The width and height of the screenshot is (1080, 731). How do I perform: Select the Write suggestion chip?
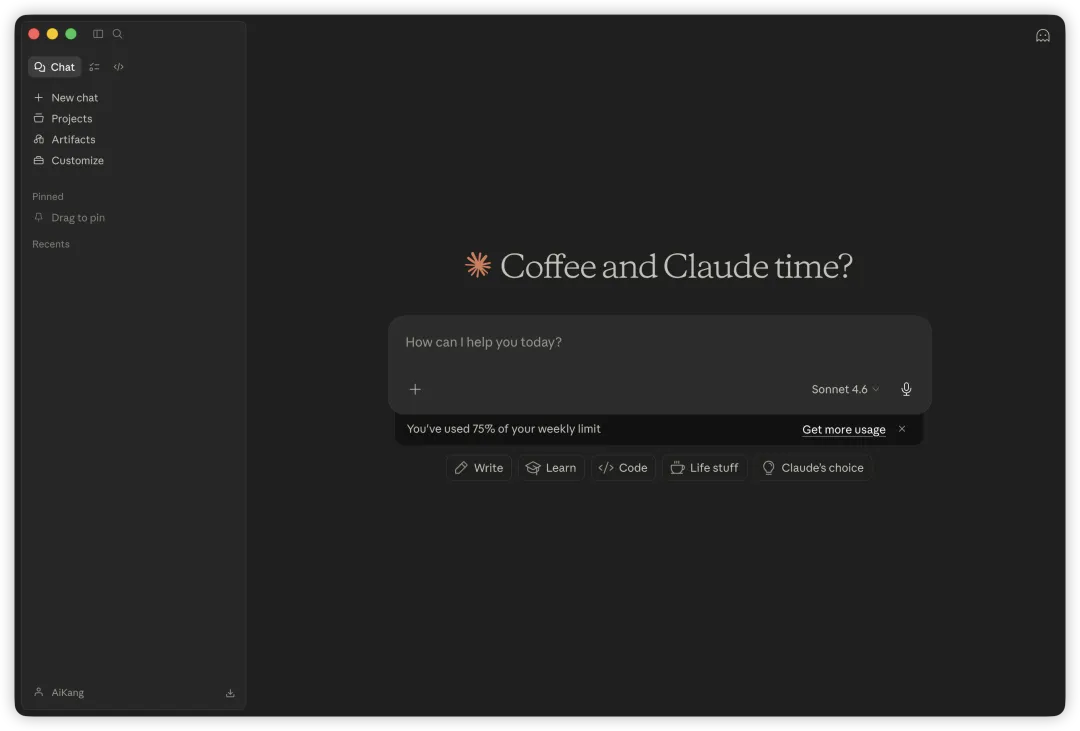(479, 468)
